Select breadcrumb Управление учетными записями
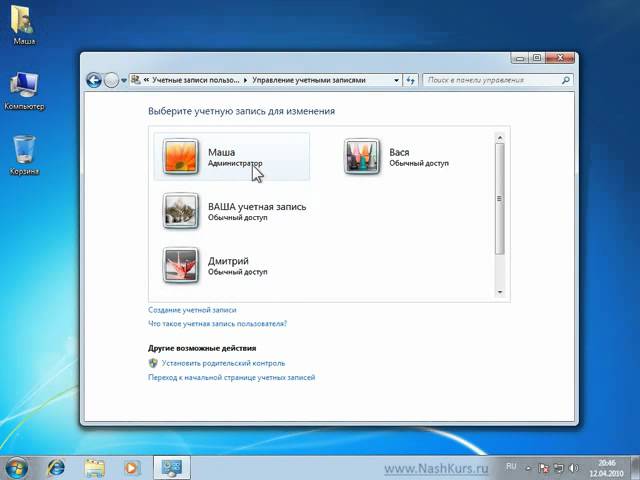Screen dimensions: 640x480 tap(309, 80)
